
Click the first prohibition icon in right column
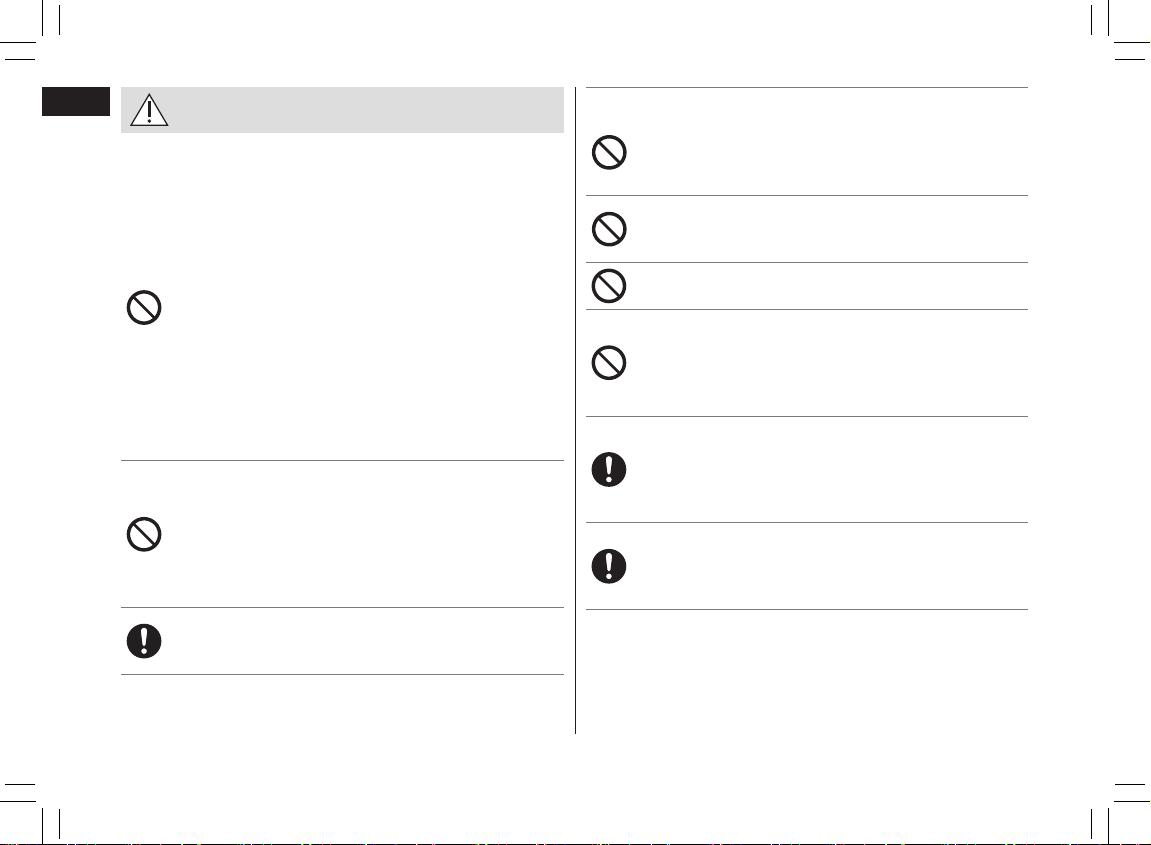[x=609, y=153]
